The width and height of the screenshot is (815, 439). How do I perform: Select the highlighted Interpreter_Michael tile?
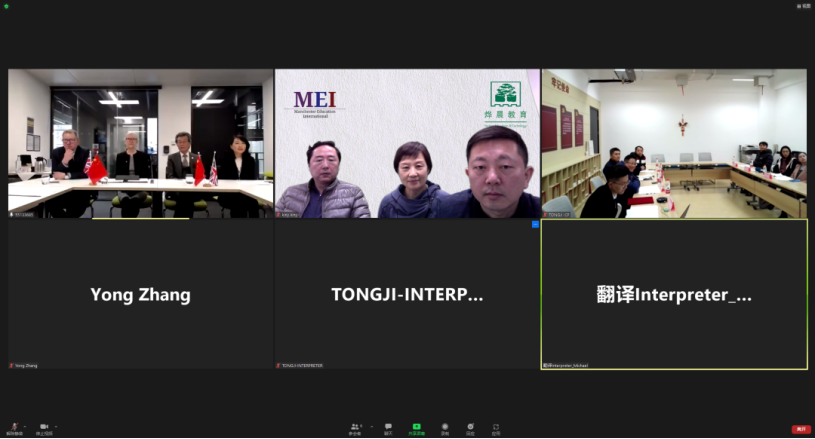click(674, 294)
